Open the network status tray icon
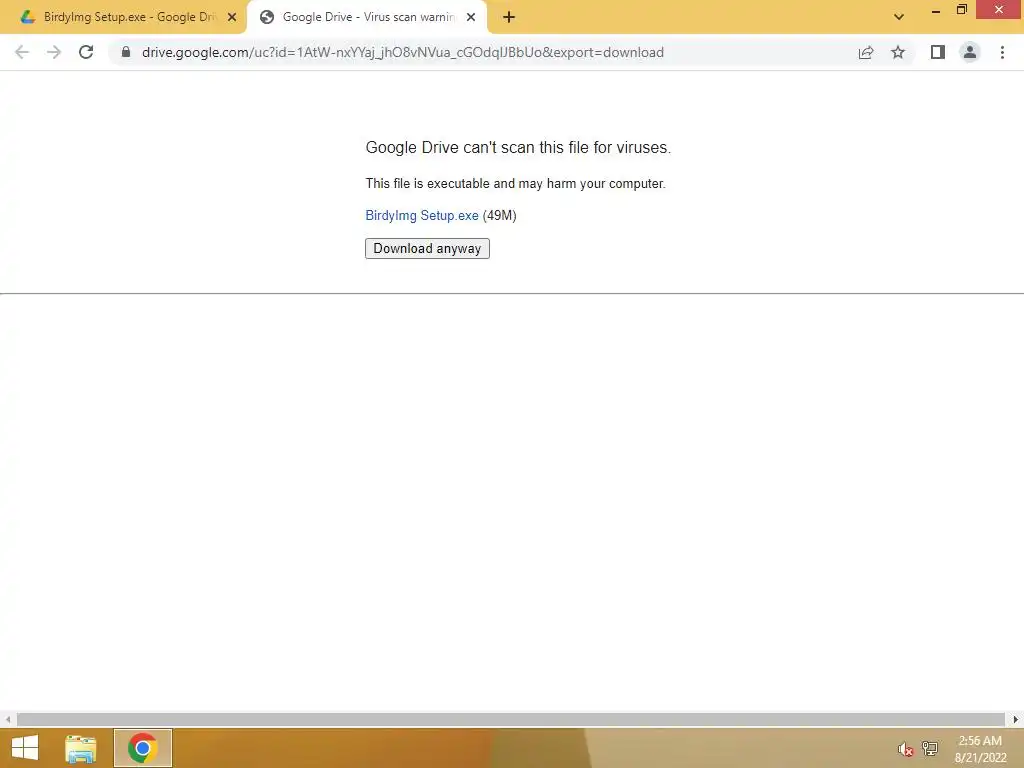 pos(929,748)
